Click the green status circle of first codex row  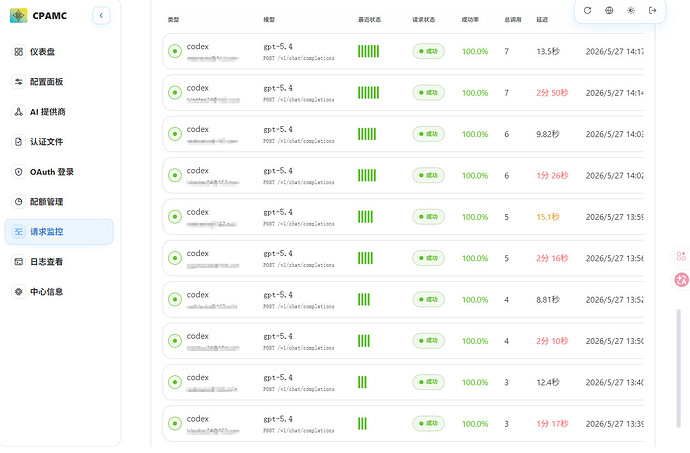pyautogui.click(x=175, y=52)
